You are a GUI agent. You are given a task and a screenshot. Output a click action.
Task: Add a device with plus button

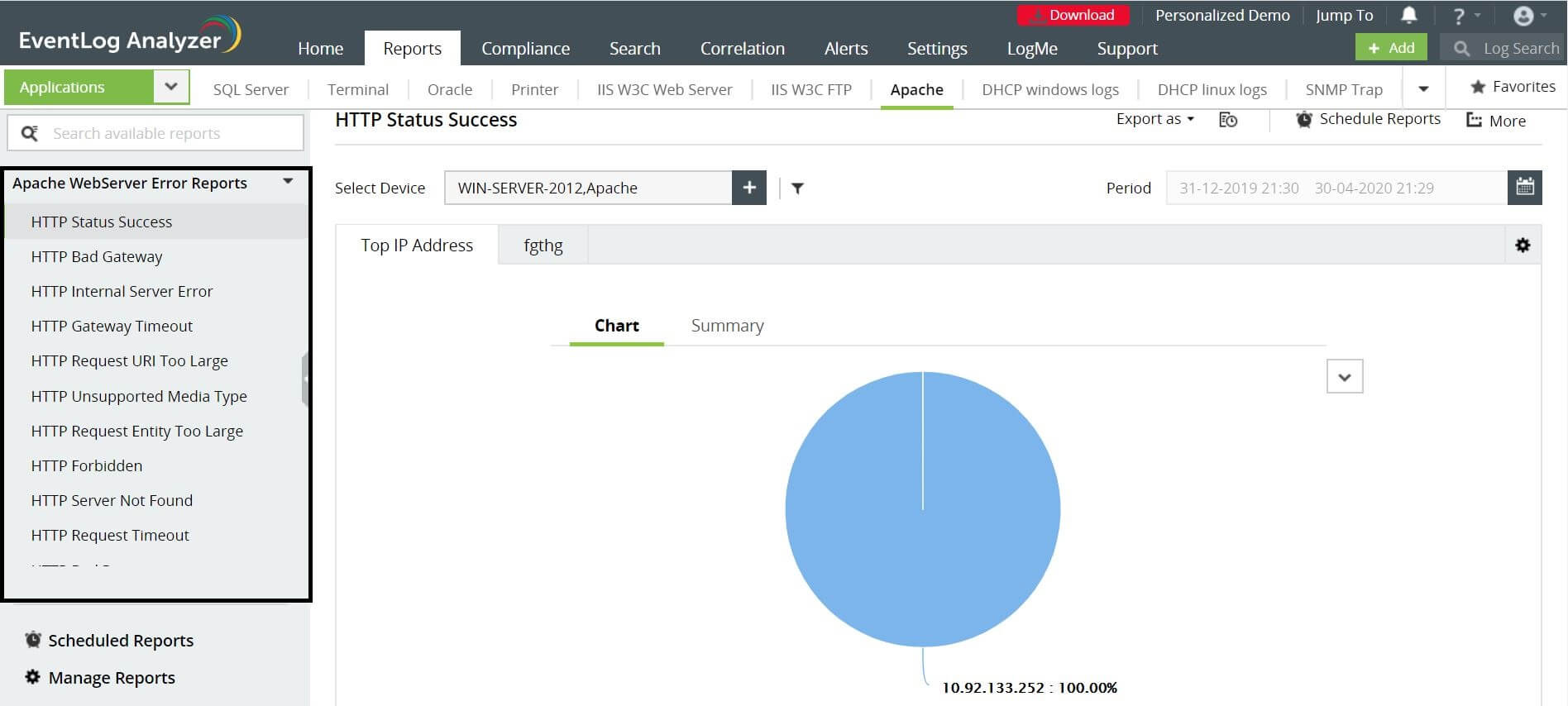pyautogui.click(x=749, y=188)
